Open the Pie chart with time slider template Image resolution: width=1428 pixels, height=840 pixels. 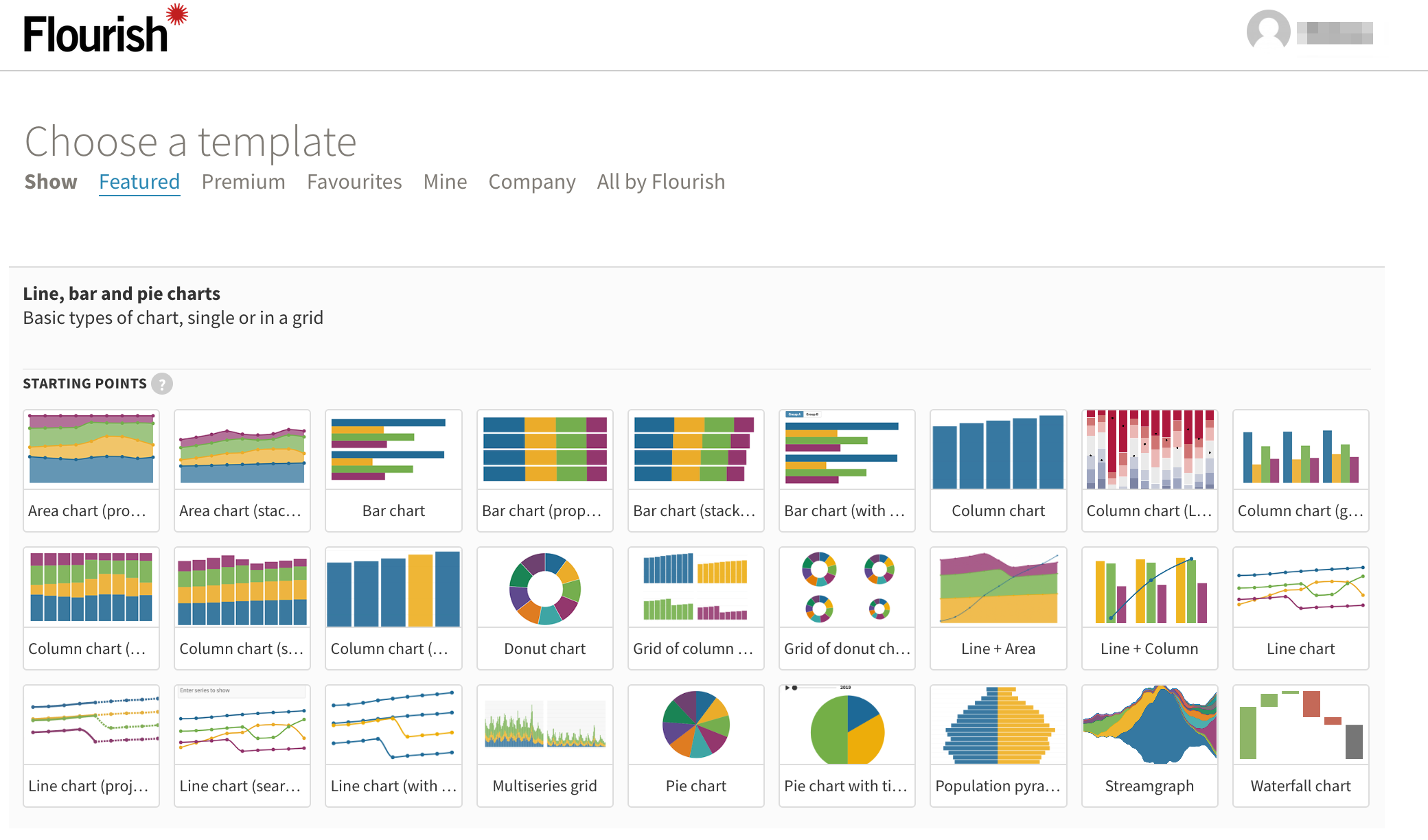847,746
